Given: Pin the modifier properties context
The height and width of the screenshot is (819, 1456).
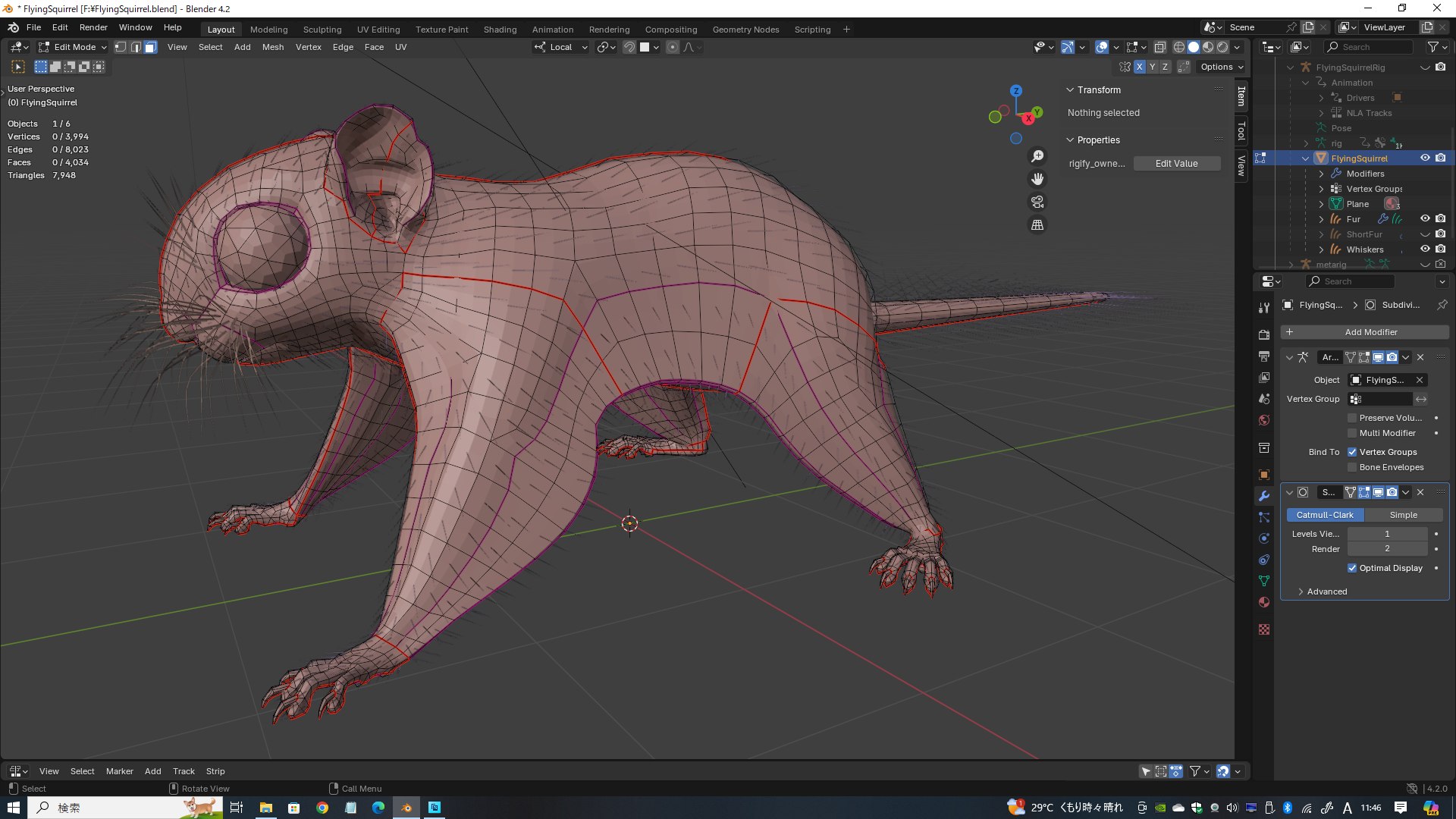Looking at the screenshot, I should 1442,305.
